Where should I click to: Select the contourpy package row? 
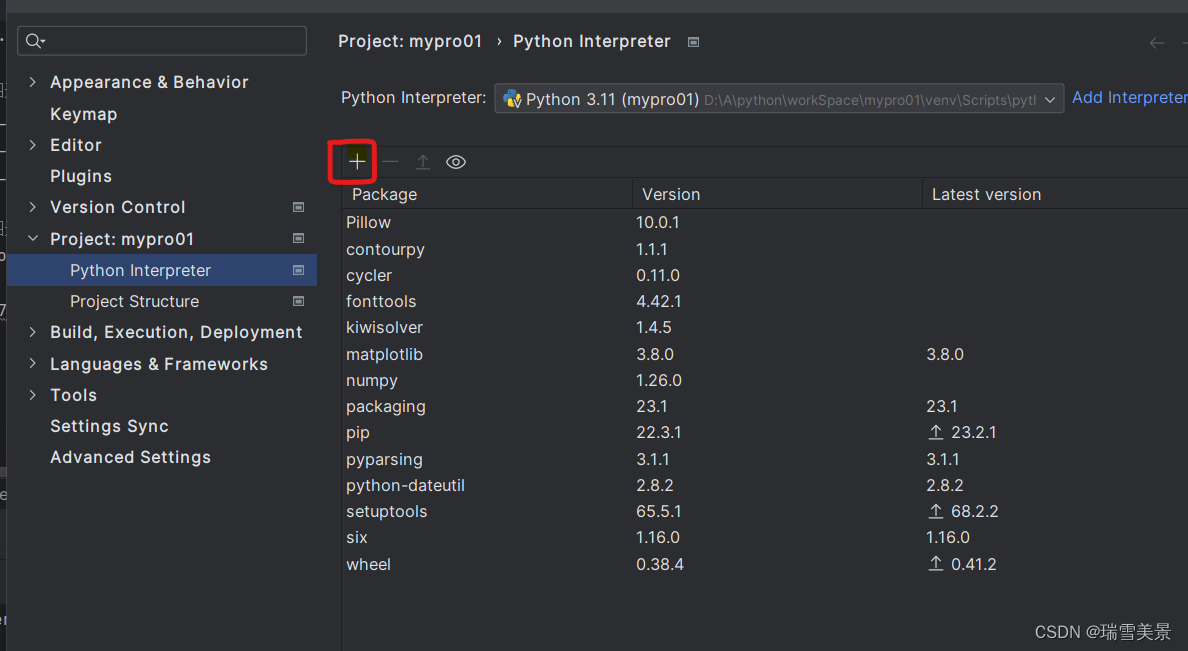click(764, 249)
